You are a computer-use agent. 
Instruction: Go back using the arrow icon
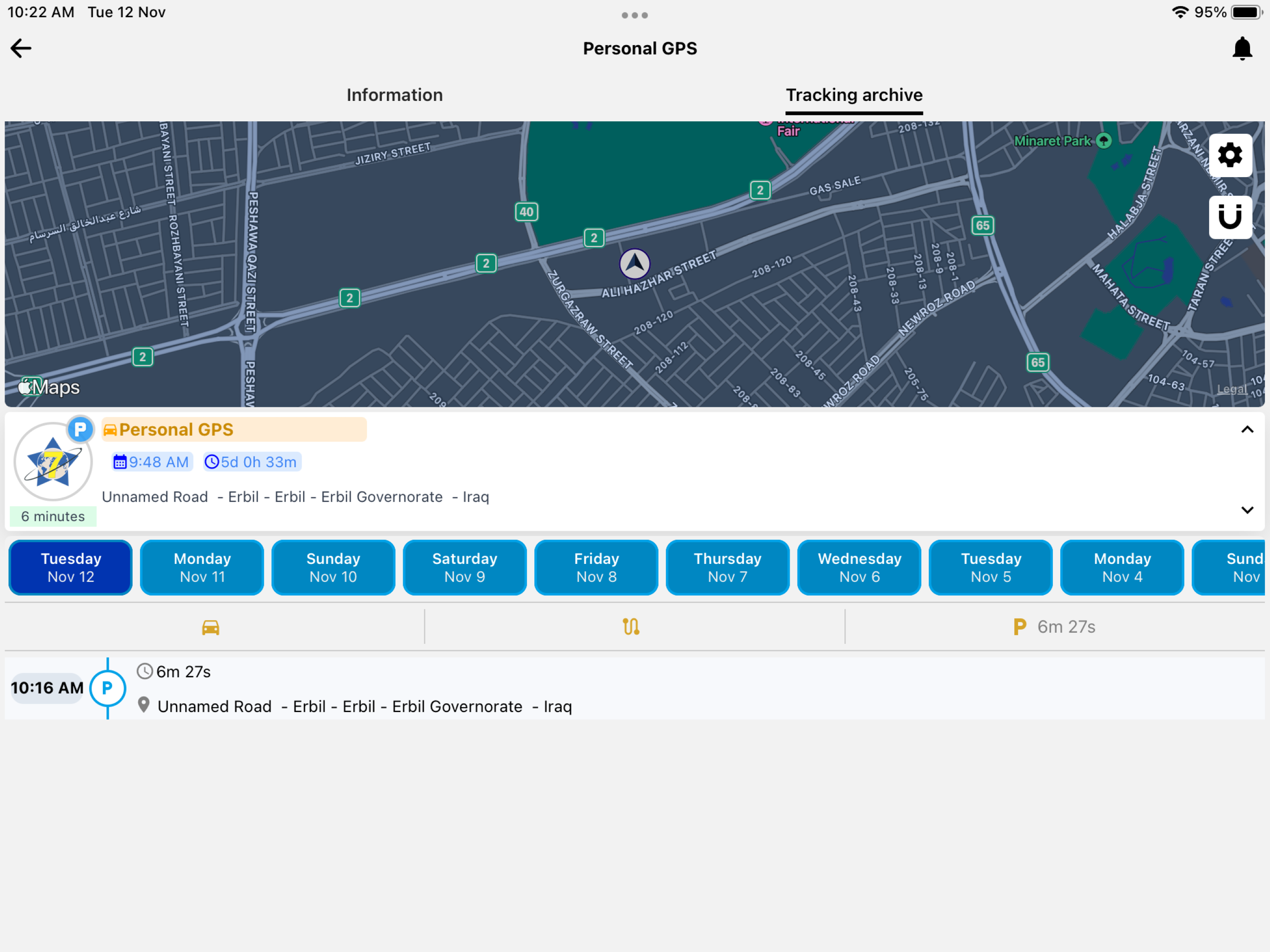(x=20, y=48)
